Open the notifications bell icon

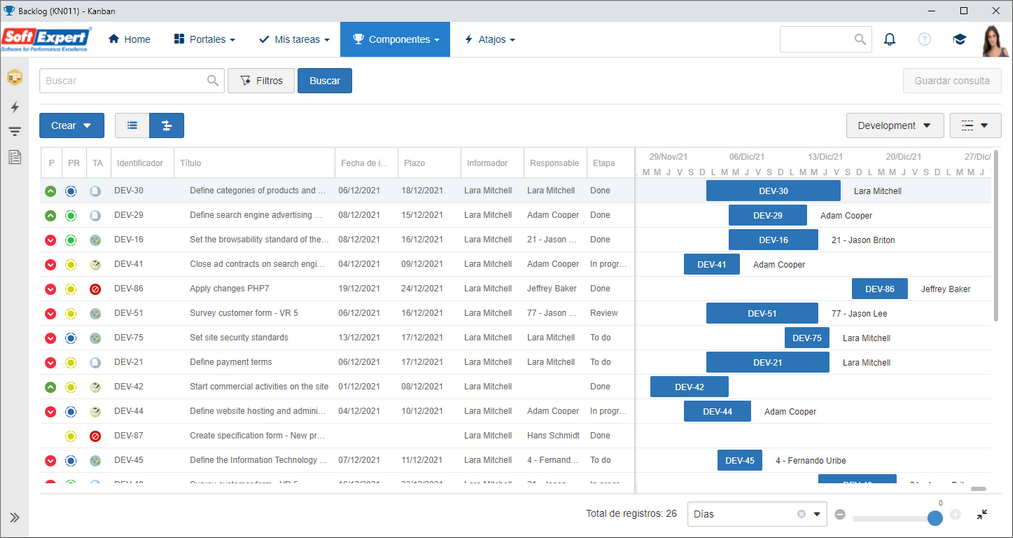(x=890, y=39)
